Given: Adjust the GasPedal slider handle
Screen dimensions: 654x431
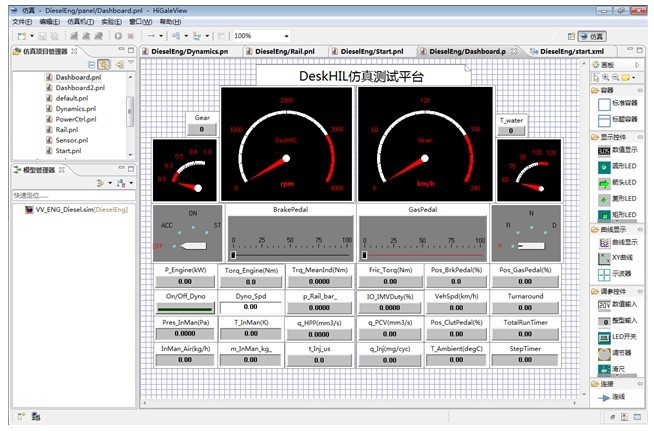Looking at the screenshot, I should (x=365, y=255).
